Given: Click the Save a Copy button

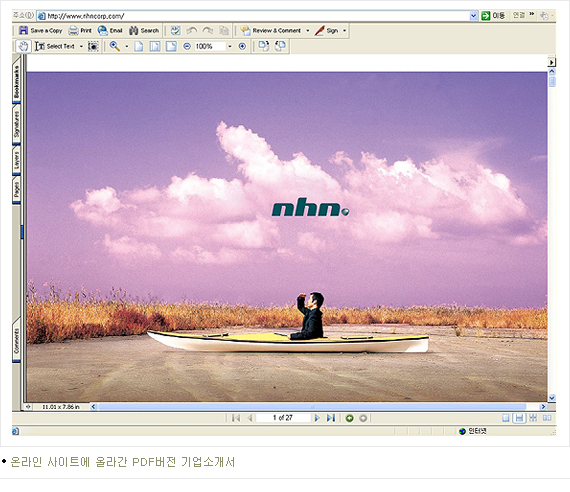Looking at the screenshot, I should click(40, 31).
